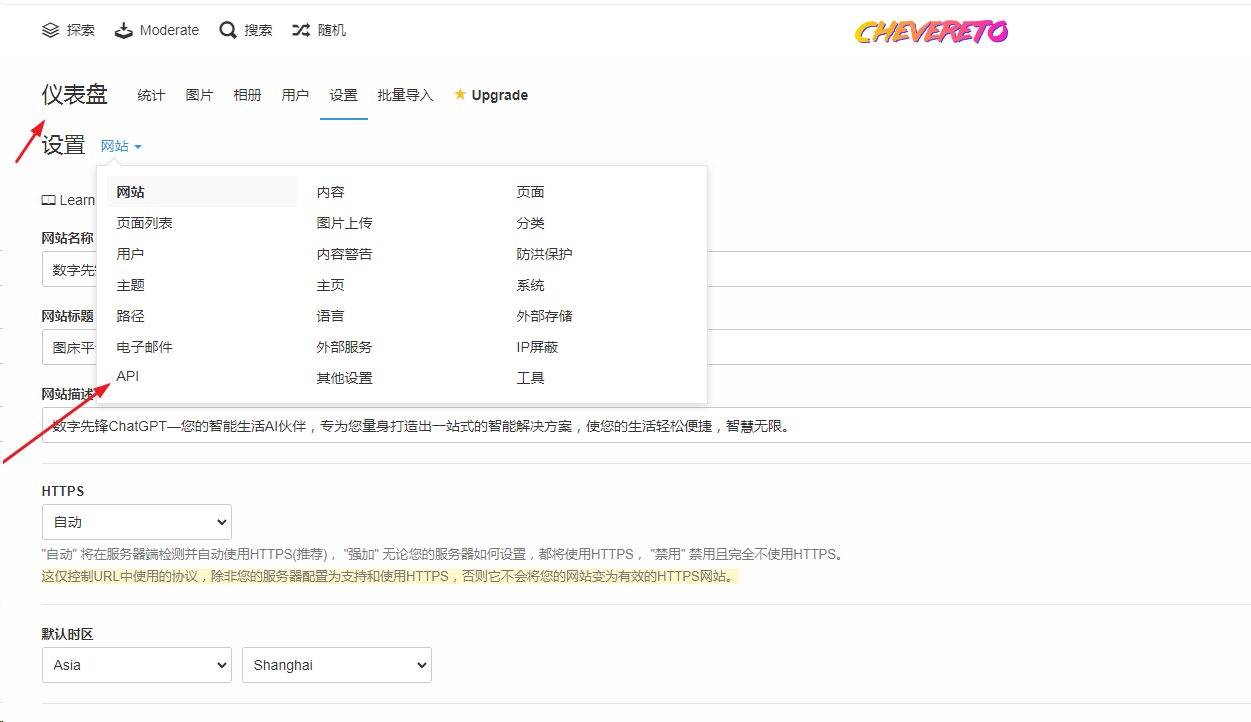Select 图片上传 in settings menu

[x=344, y=223]
